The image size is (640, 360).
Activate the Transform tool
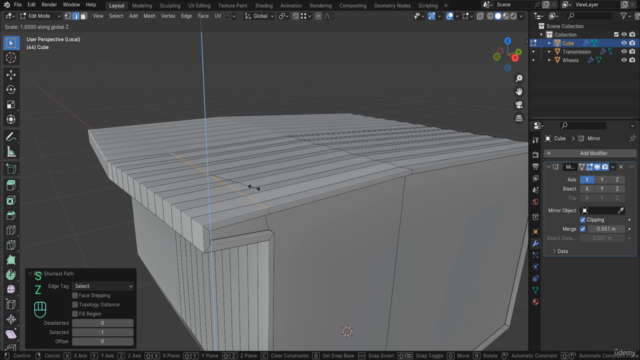[11, 119]
